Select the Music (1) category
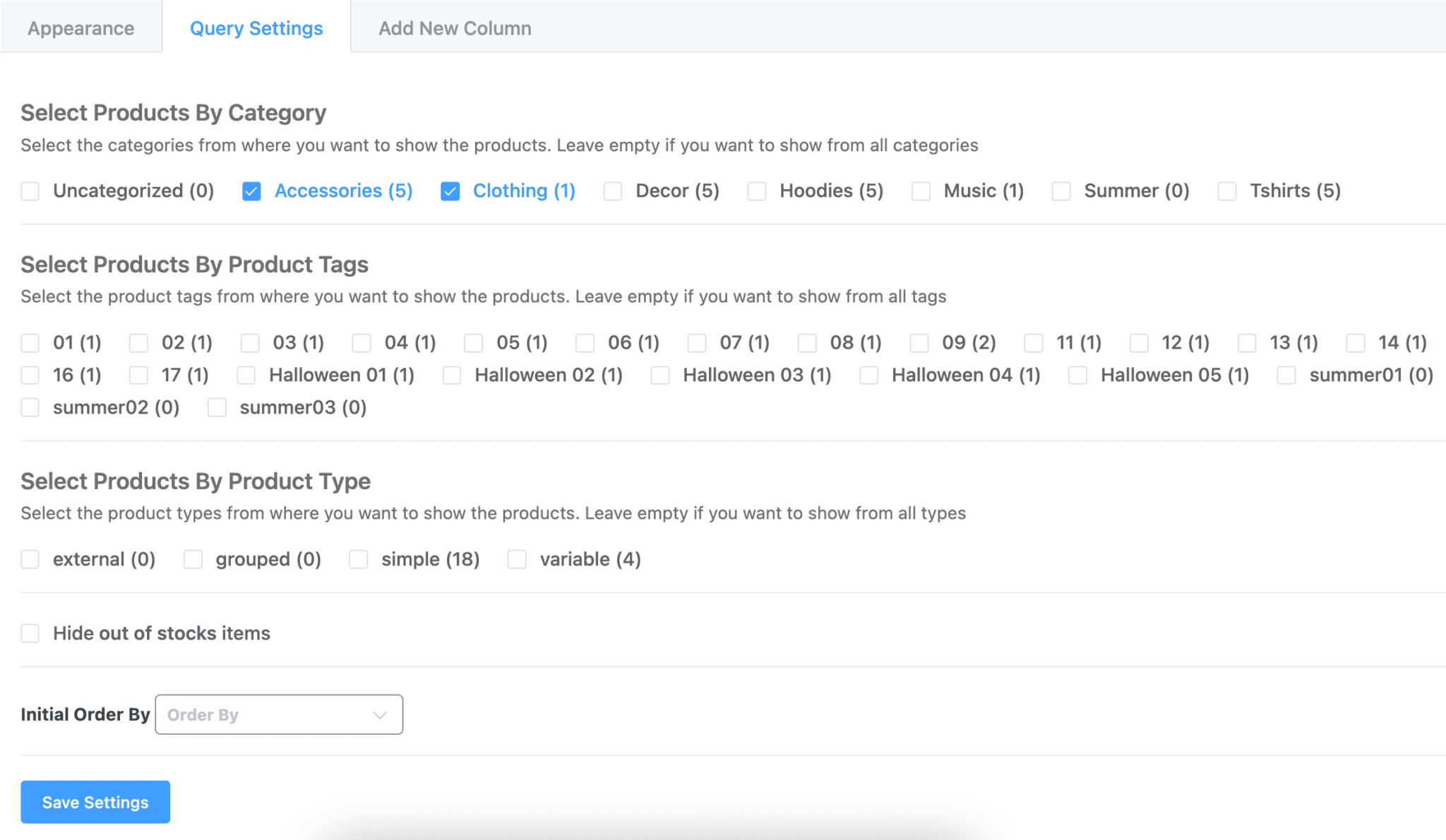Image resolution: width=1446 pixels, height=840 pixels. pyautogui.click(x=921, y=191)
